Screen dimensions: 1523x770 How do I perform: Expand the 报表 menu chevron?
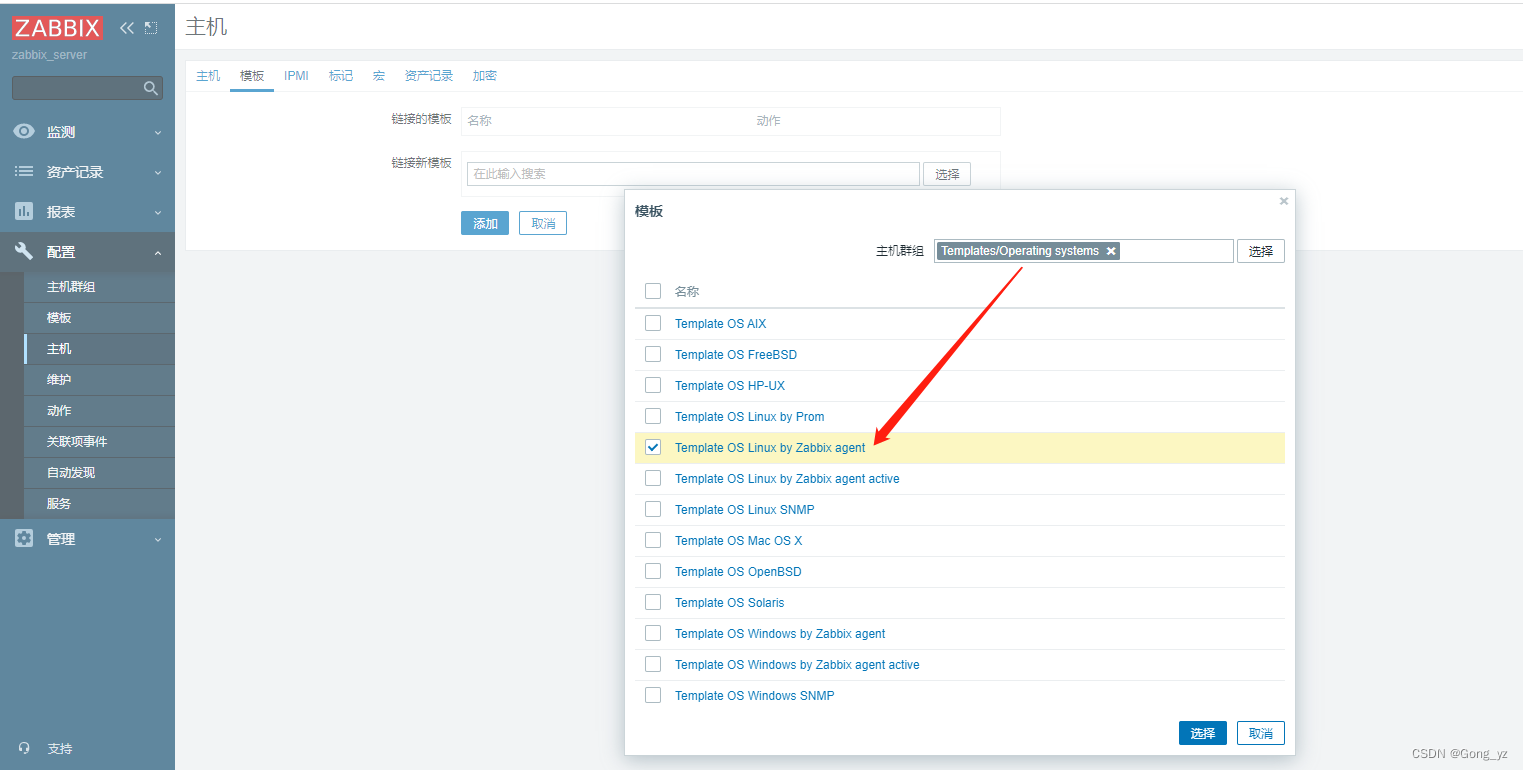(157, 212)
